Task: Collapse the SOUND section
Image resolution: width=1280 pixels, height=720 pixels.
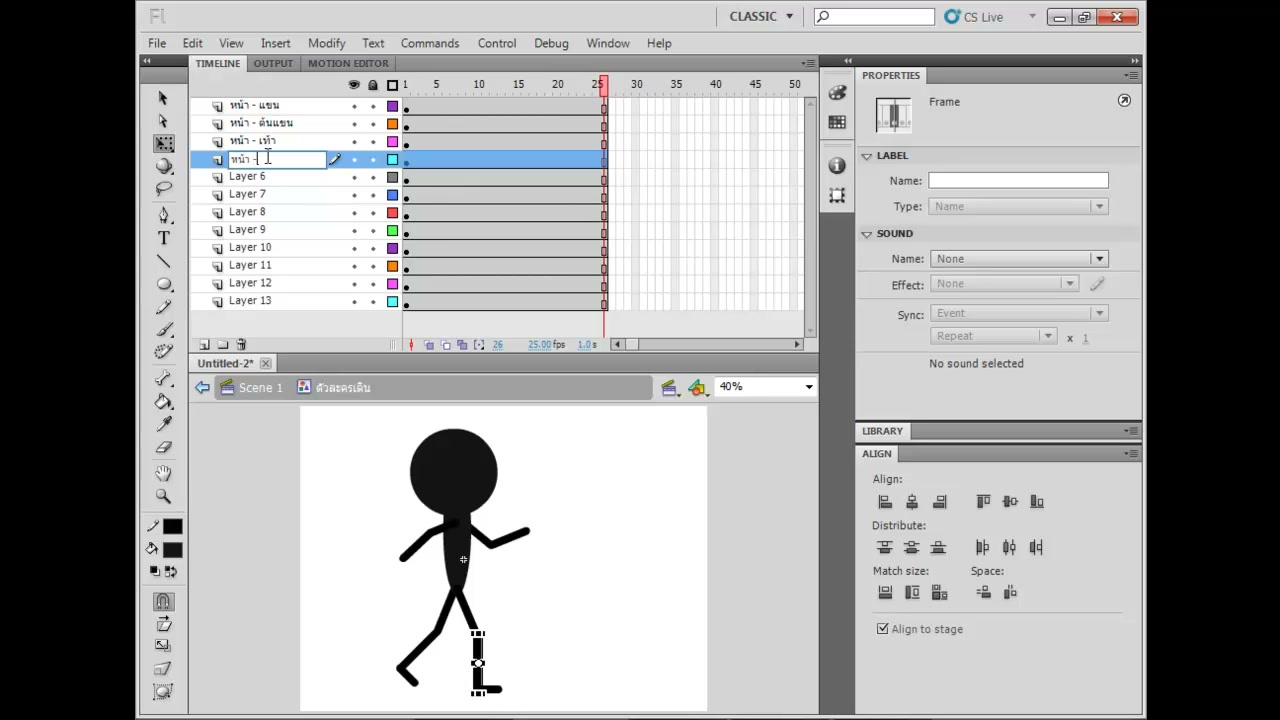Action: pyautogui.click(x=867, y=234)
